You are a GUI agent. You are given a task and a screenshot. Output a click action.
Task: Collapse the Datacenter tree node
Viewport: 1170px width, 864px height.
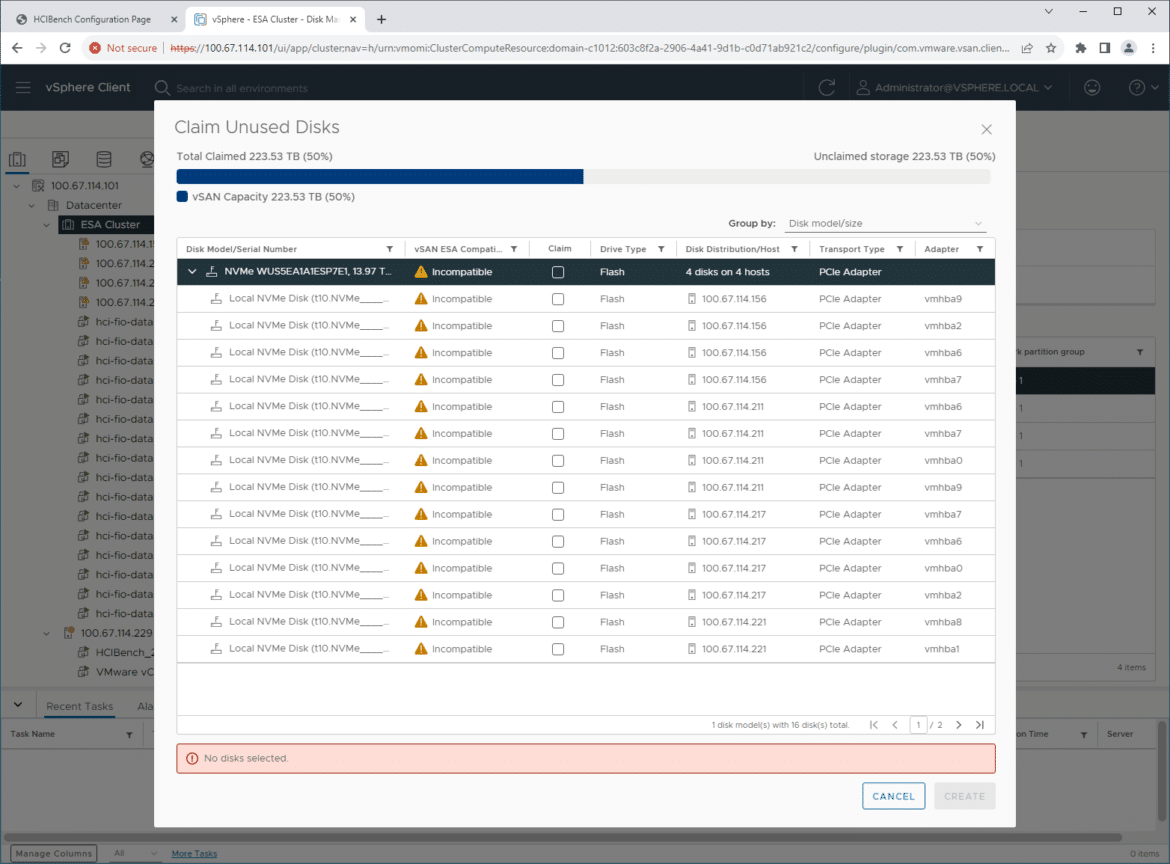point(32,205)
